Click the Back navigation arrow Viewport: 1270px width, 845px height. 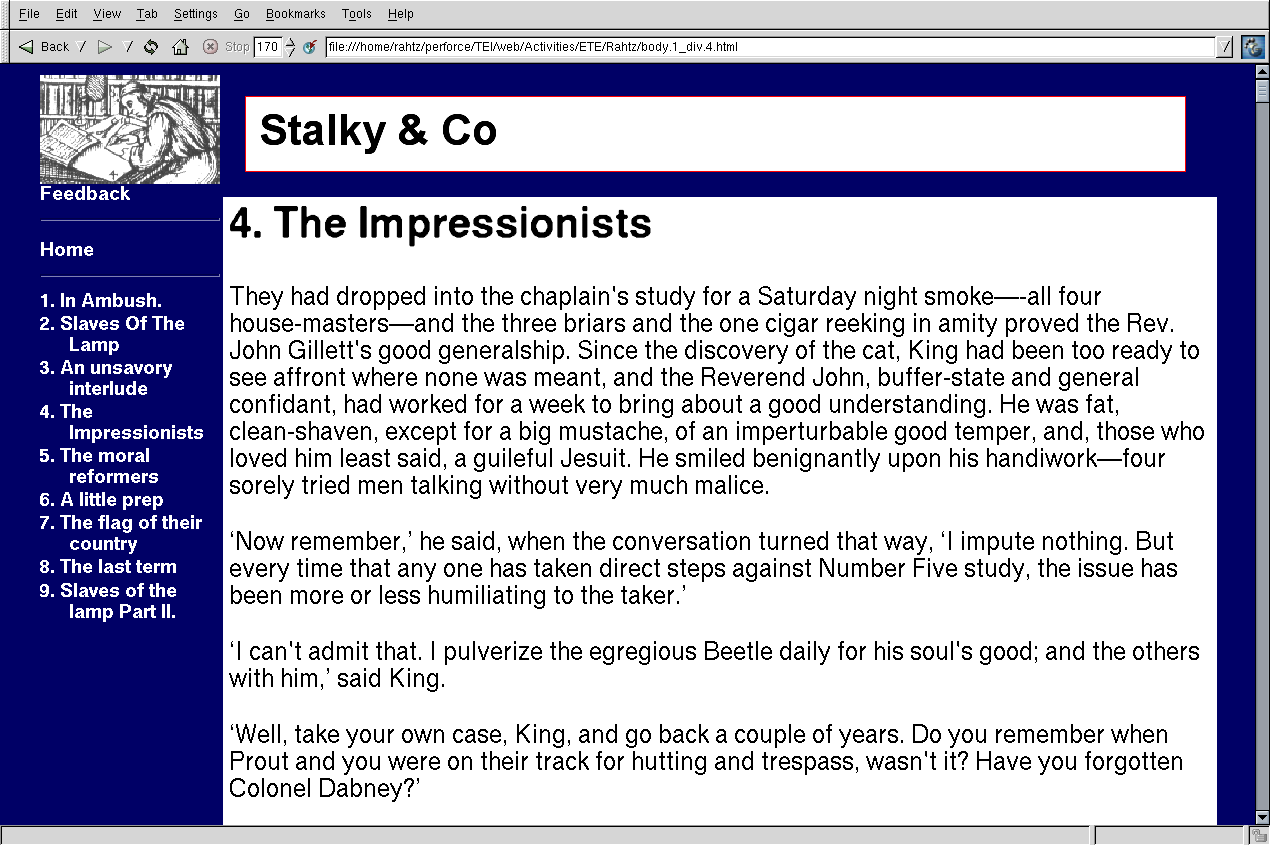tap(27, 46)
